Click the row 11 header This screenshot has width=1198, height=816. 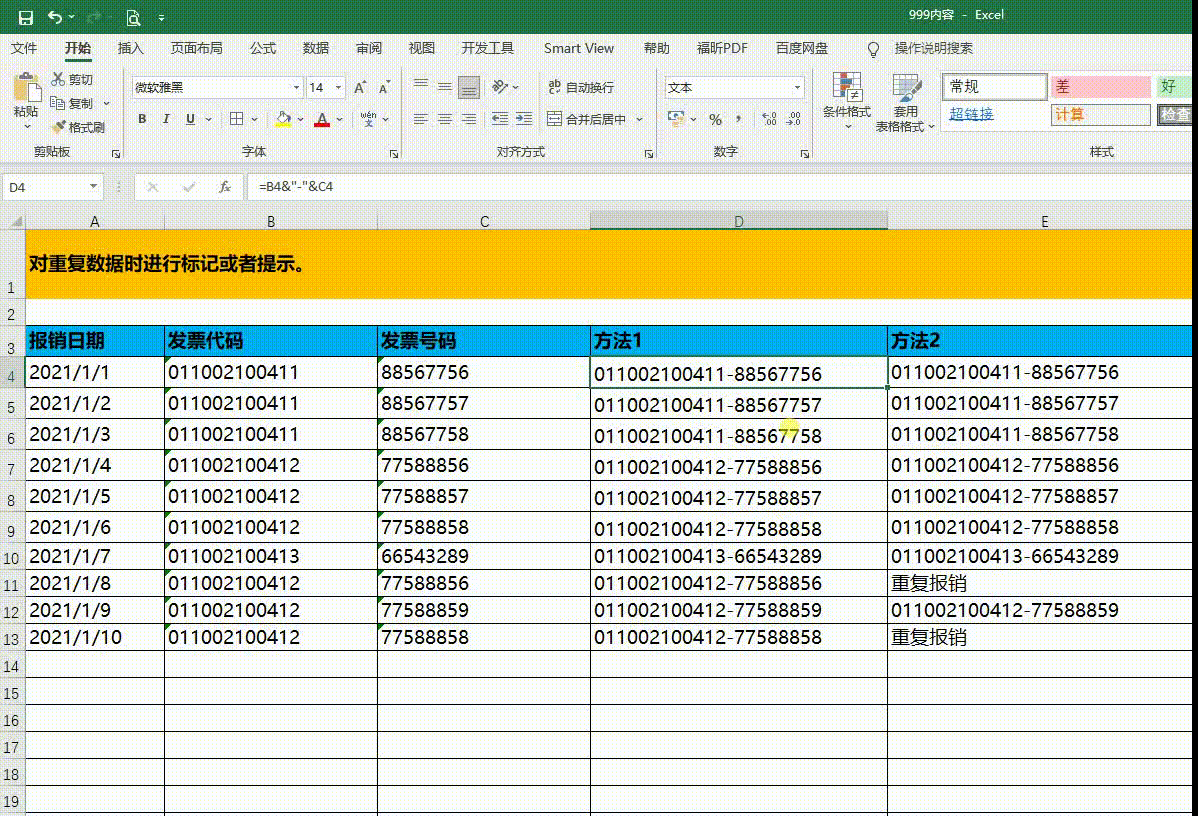tap(11, 585)
